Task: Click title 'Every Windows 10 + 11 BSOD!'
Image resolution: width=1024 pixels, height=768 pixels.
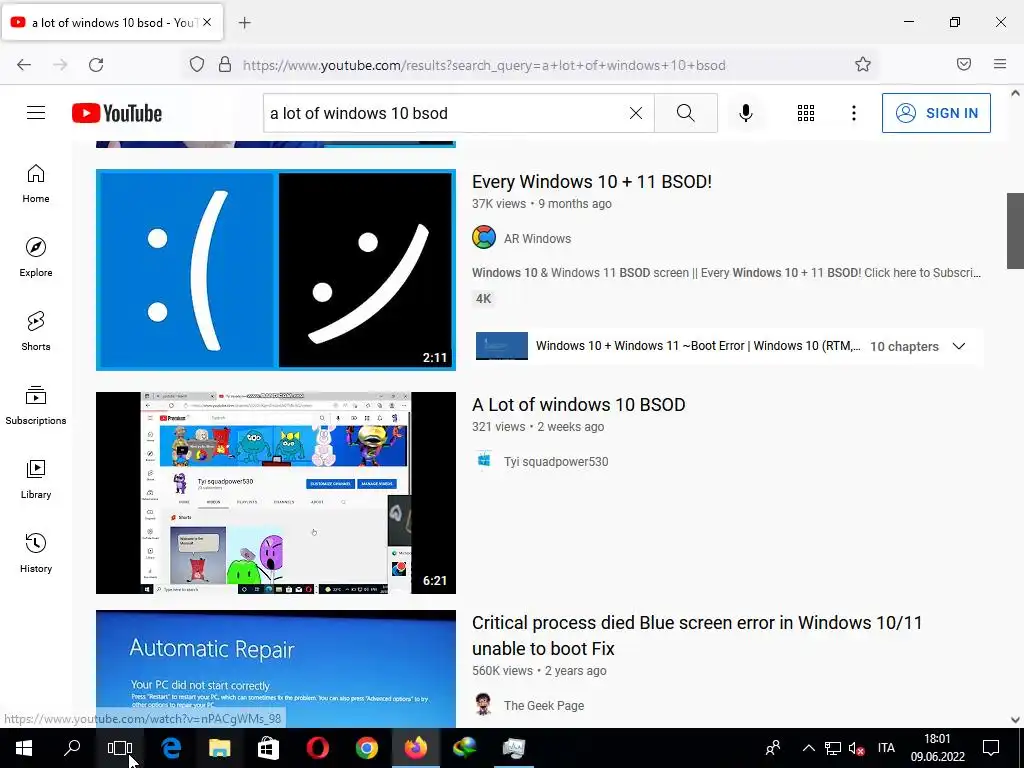Action: pyautogui.click(x=592, y=182)
